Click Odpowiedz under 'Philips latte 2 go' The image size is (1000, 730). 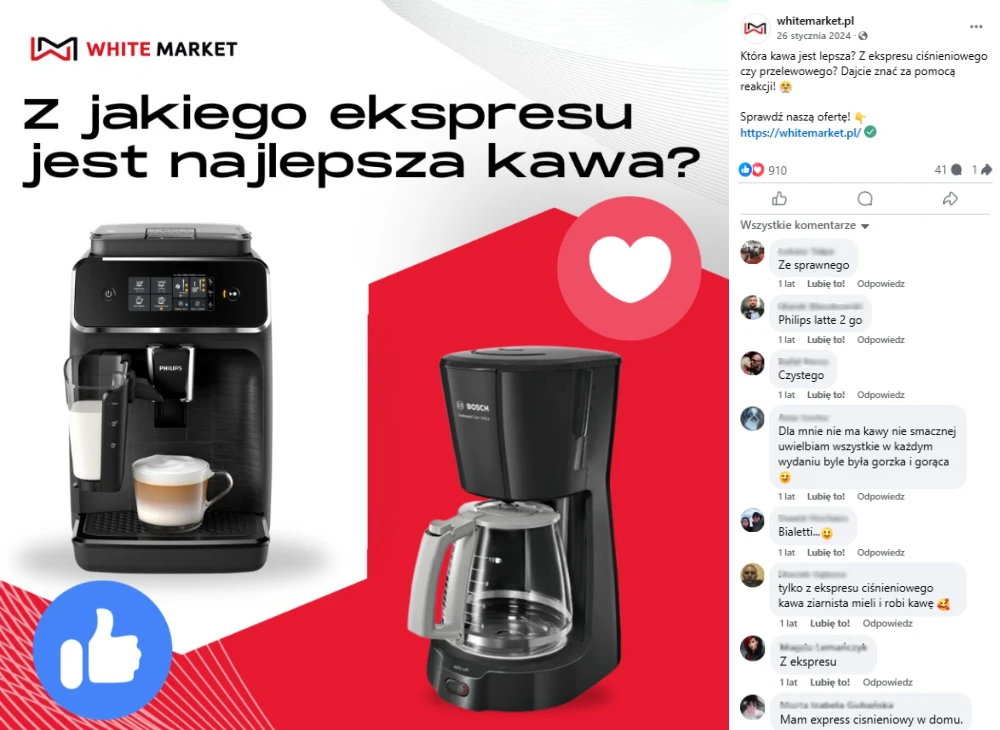[880, 340]
